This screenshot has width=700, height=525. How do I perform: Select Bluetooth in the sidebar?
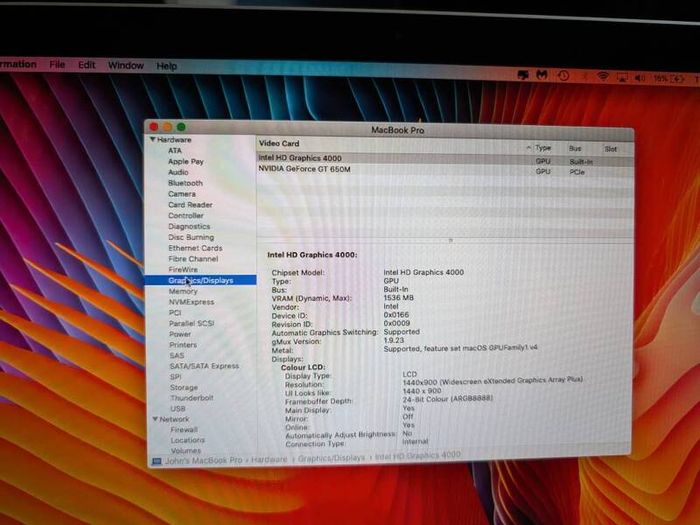[185, 183]
